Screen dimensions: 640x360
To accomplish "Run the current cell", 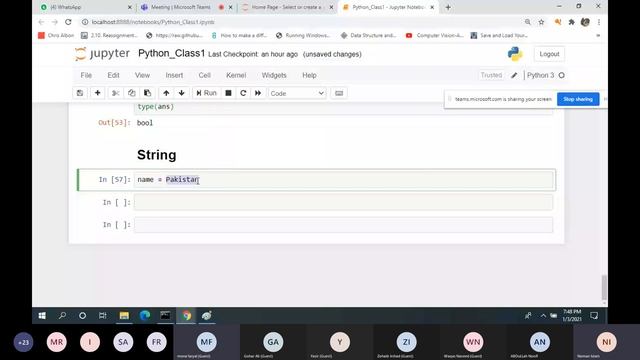I will [206, 93].
